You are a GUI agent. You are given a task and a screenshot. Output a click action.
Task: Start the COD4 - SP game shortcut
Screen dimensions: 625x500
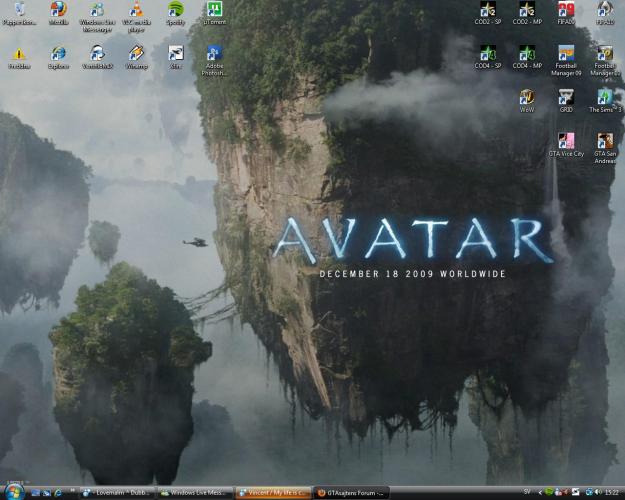point(488,57)
